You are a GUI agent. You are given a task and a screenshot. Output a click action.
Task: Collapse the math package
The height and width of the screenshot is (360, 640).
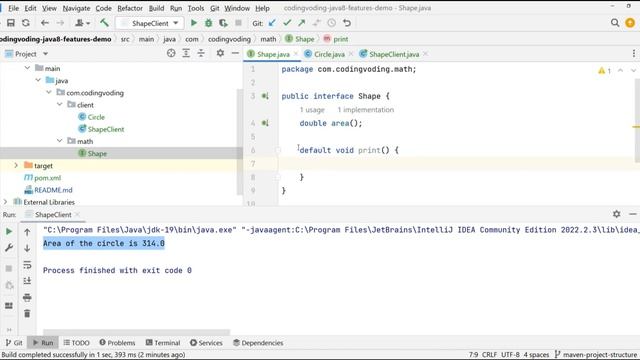[x=60, y=141]
